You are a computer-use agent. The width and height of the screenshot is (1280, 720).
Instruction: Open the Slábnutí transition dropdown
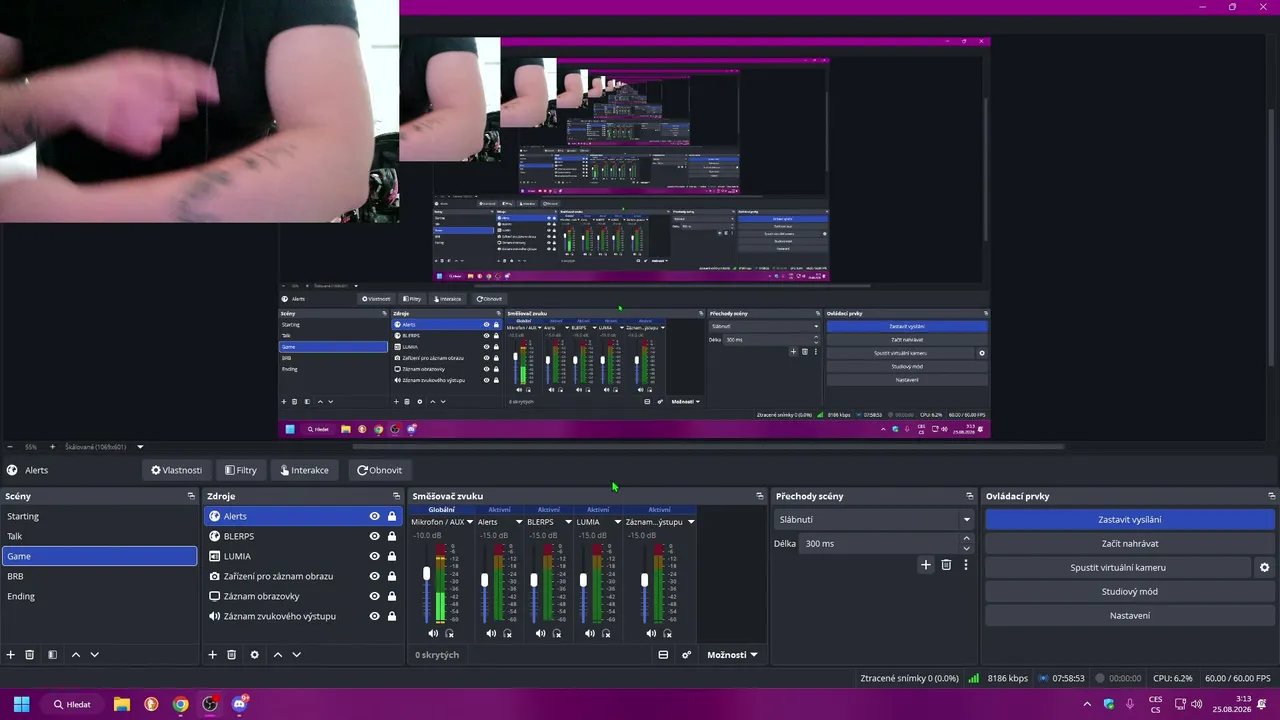coord(874,520)
